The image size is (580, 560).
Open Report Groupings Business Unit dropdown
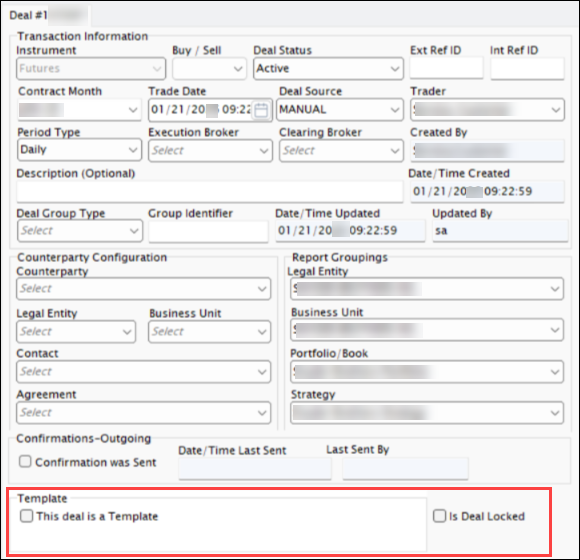click(427, 330)
